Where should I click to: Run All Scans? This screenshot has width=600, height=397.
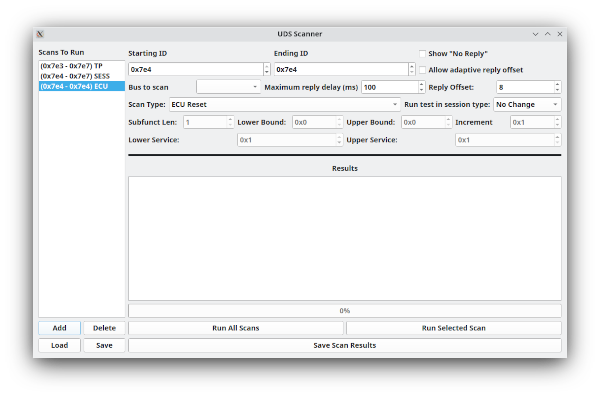pos(236,328)
